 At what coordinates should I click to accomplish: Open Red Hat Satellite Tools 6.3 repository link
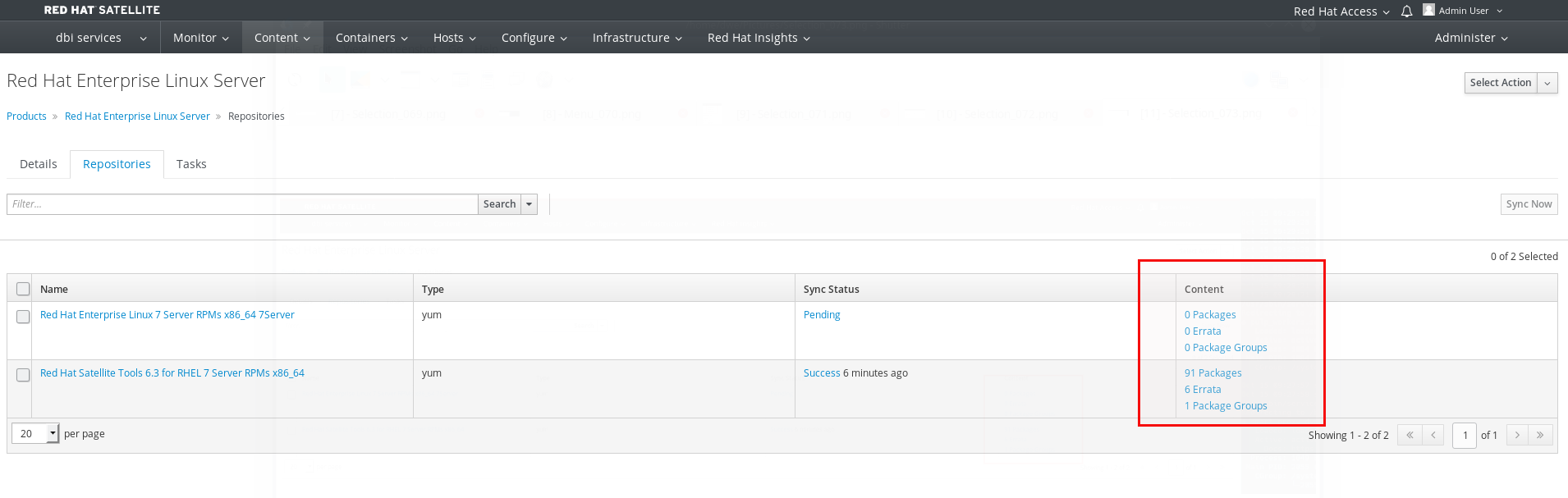(x=172, y=373)
